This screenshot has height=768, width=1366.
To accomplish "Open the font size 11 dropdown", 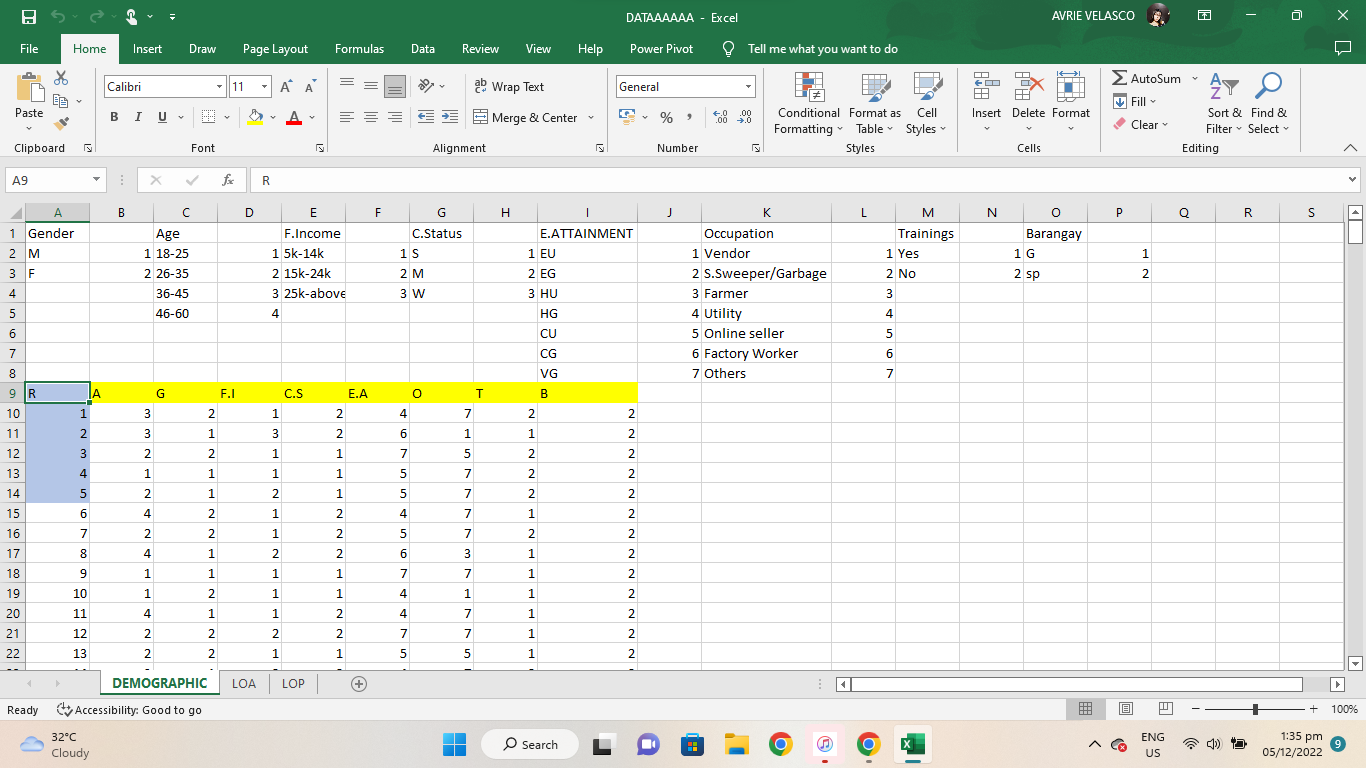I will [264, 87].
